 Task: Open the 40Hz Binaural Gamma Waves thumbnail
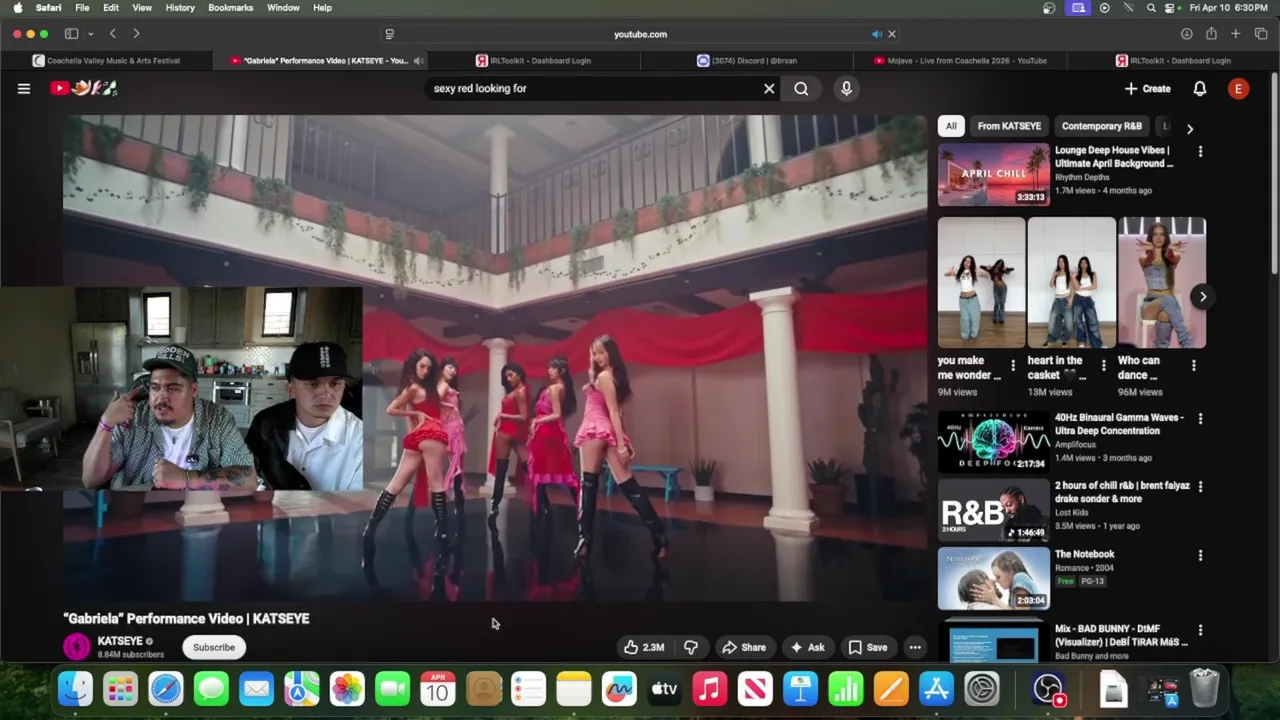993,442
